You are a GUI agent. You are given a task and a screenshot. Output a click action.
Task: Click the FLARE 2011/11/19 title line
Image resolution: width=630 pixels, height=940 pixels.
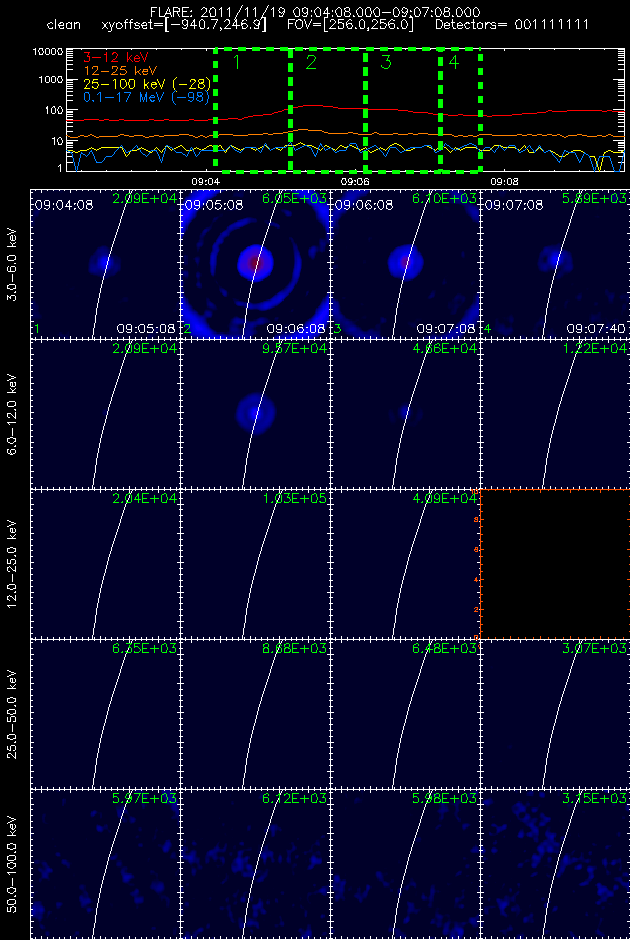pyautogui.click(x=315, y=13)
